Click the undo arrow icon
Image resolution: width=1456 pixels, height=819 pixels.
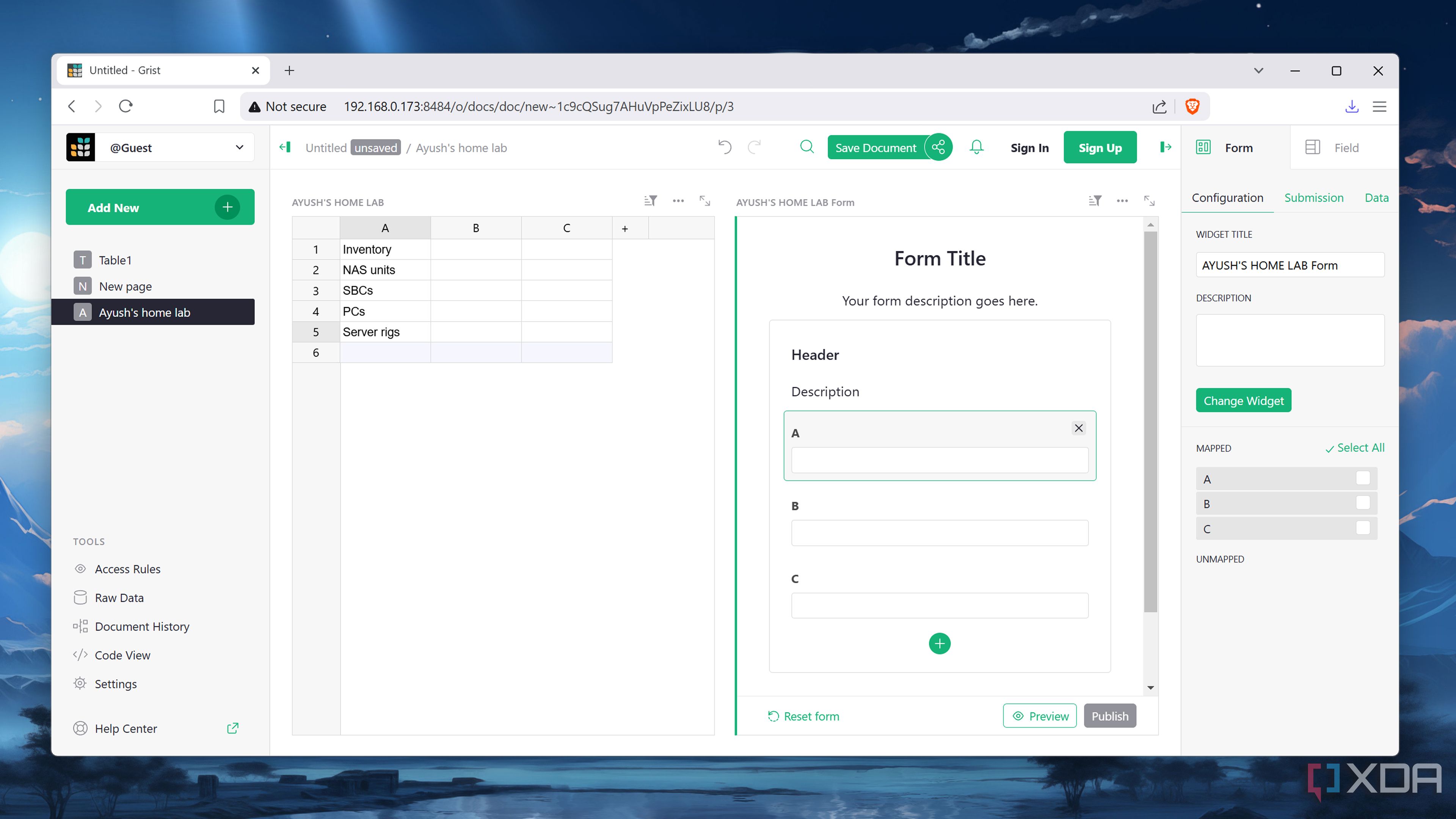point(725,147)
